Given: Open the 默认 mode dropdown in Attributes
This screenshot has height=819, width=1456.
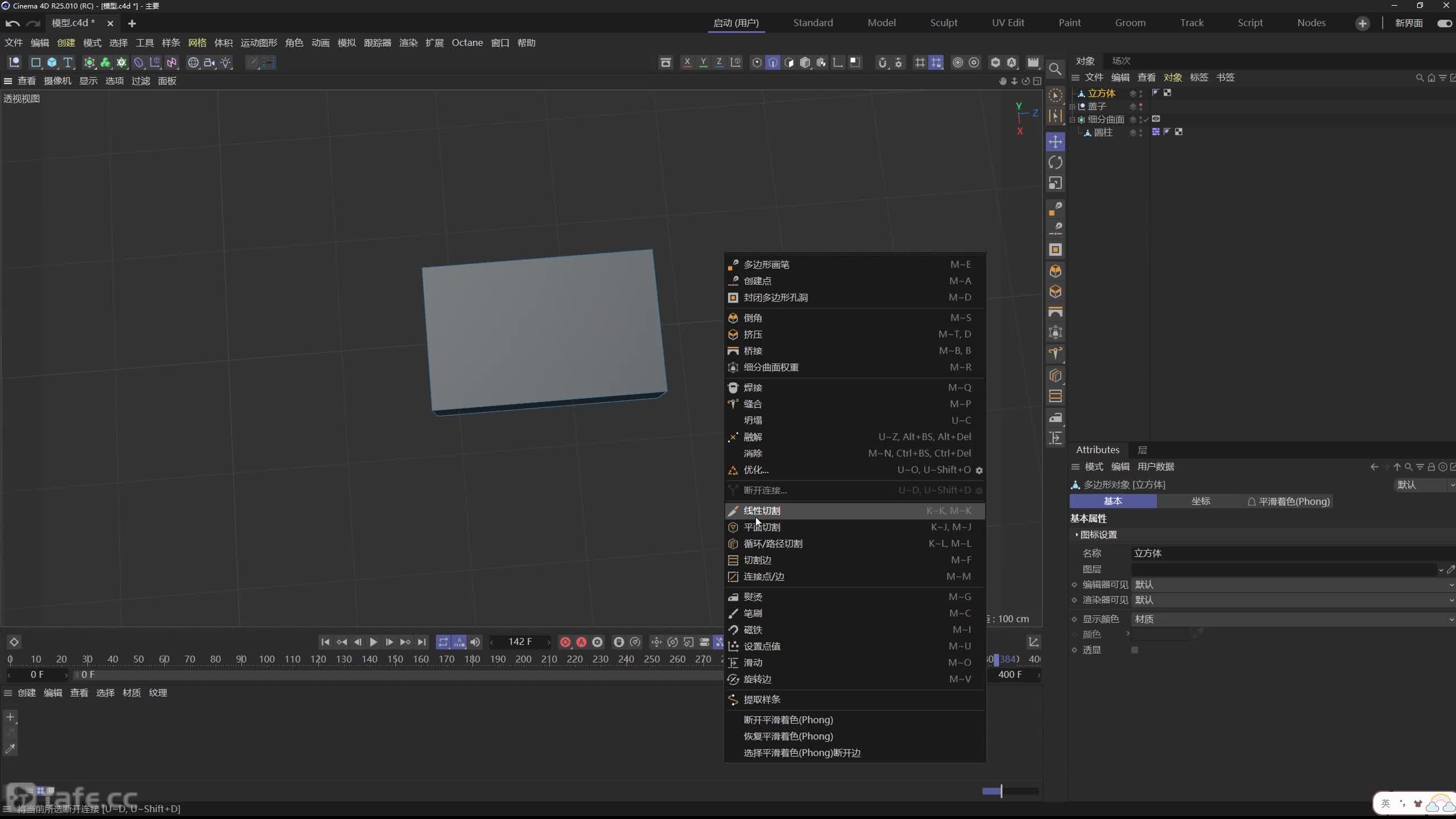Looking at the screenshot, I should 1425,485.
